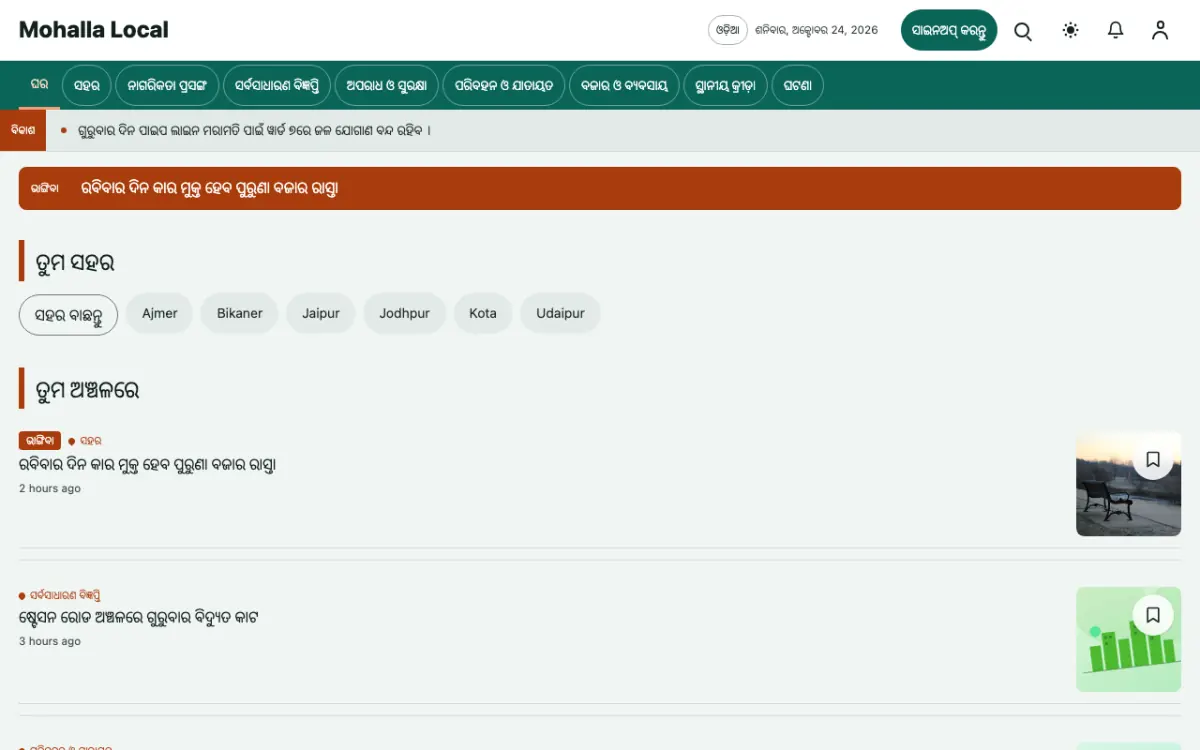Pick the Jaipur city chip
The width and height of the screenshot is (1200, 750).
tap(321, 314)
